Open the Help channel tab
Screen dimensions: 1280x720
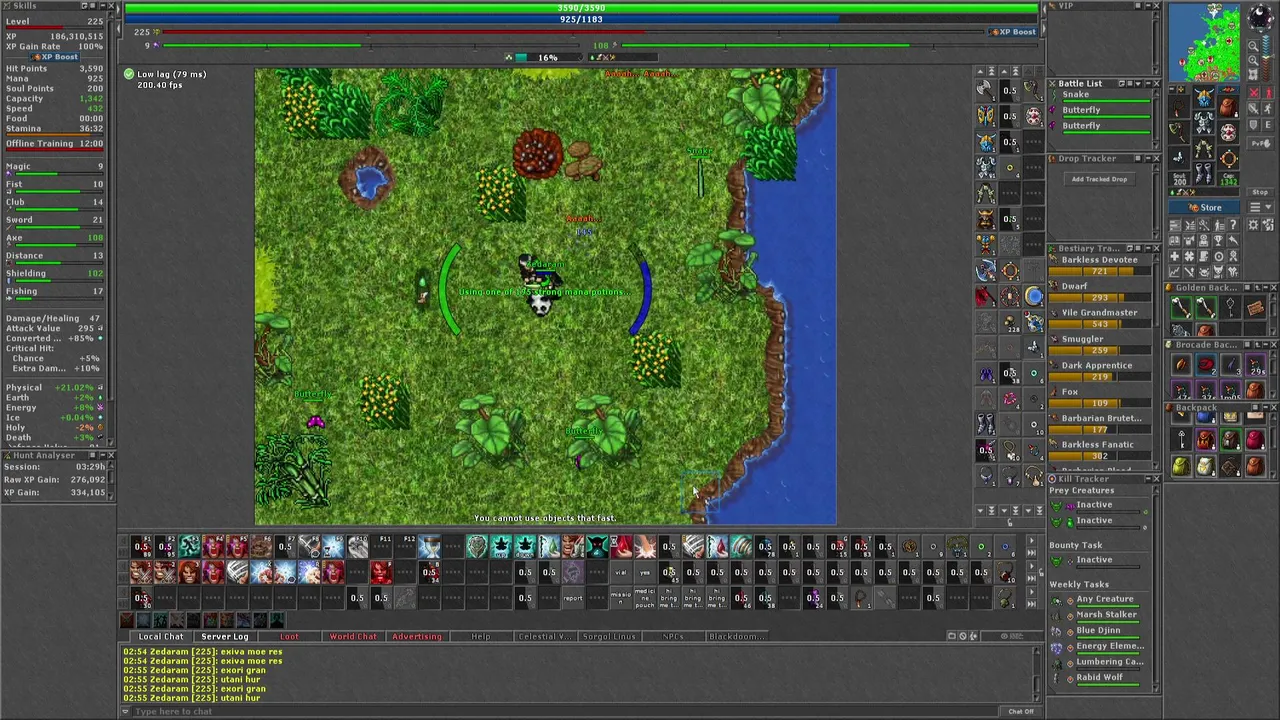tap(481, 636)
